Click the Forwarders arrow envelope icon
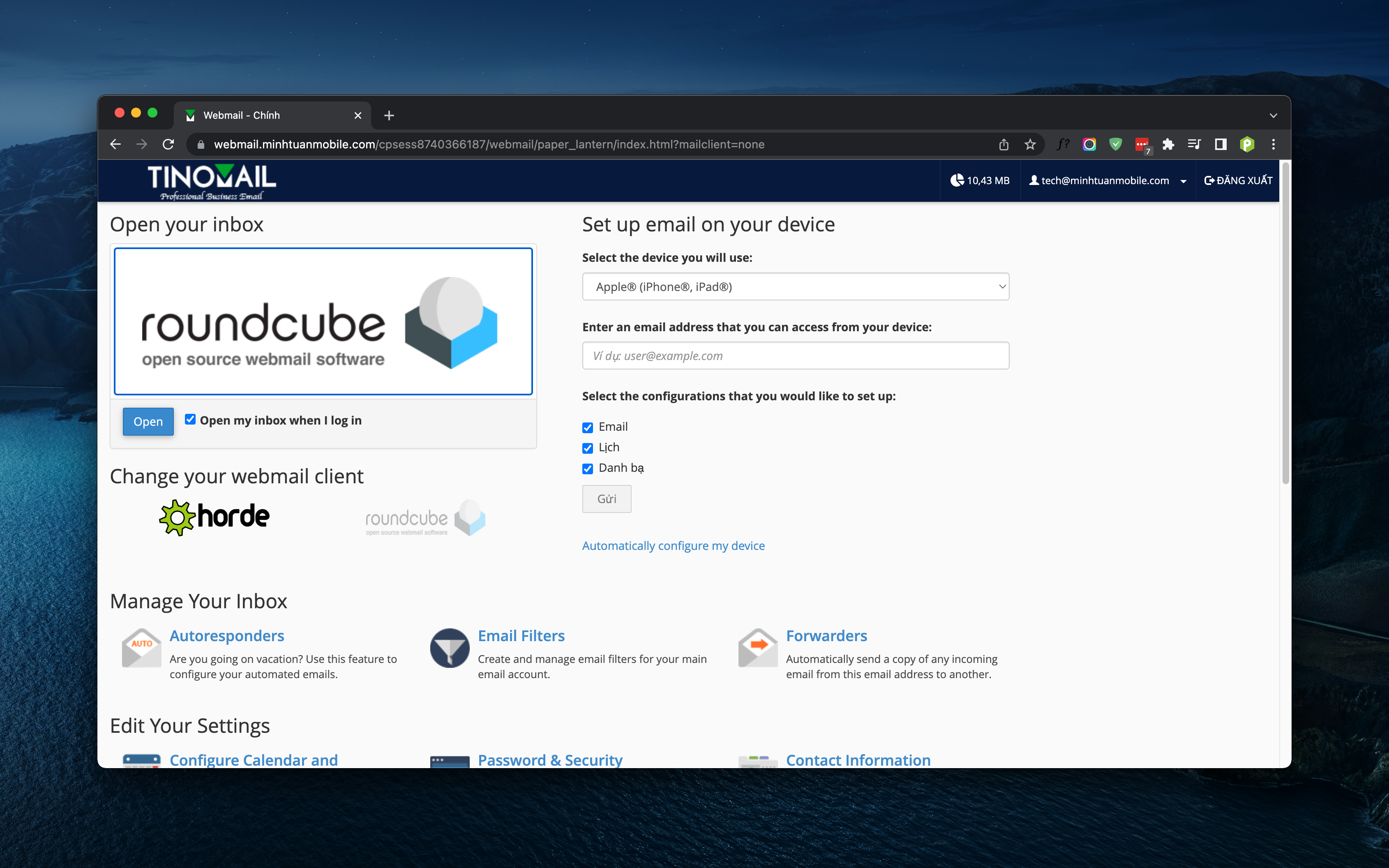The height and width of the screenshot is (868, 1389). pos(758,648)
